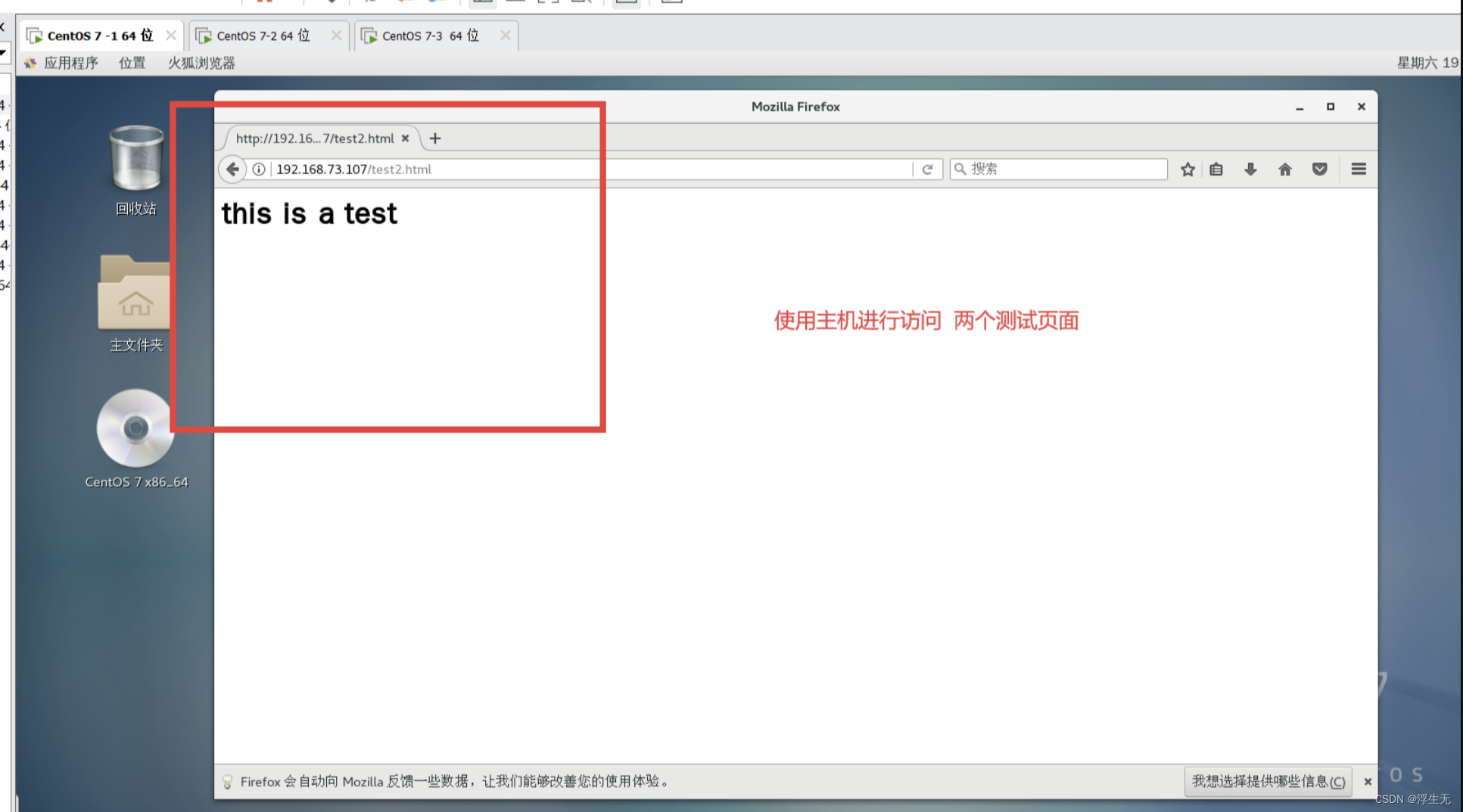Reload the test2.html page

point(927,169)
